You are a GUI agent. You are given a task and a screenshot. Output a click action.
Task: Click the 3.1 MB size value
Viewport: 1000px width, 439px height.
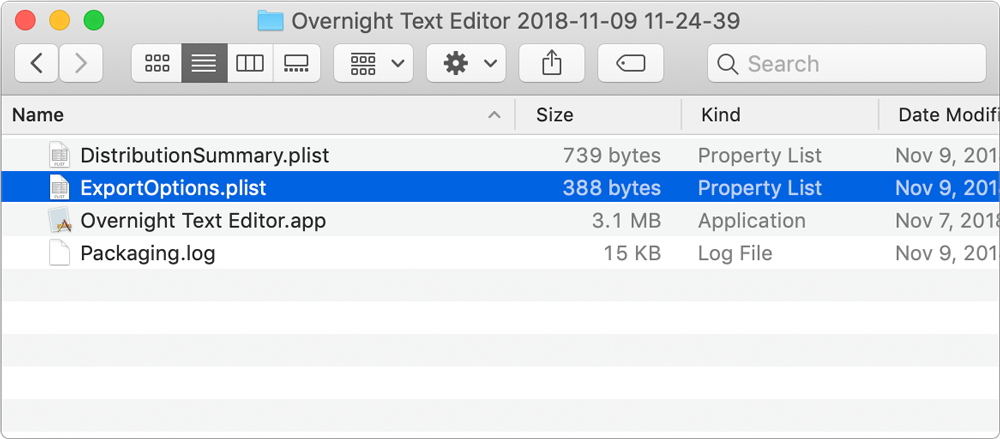626,221
